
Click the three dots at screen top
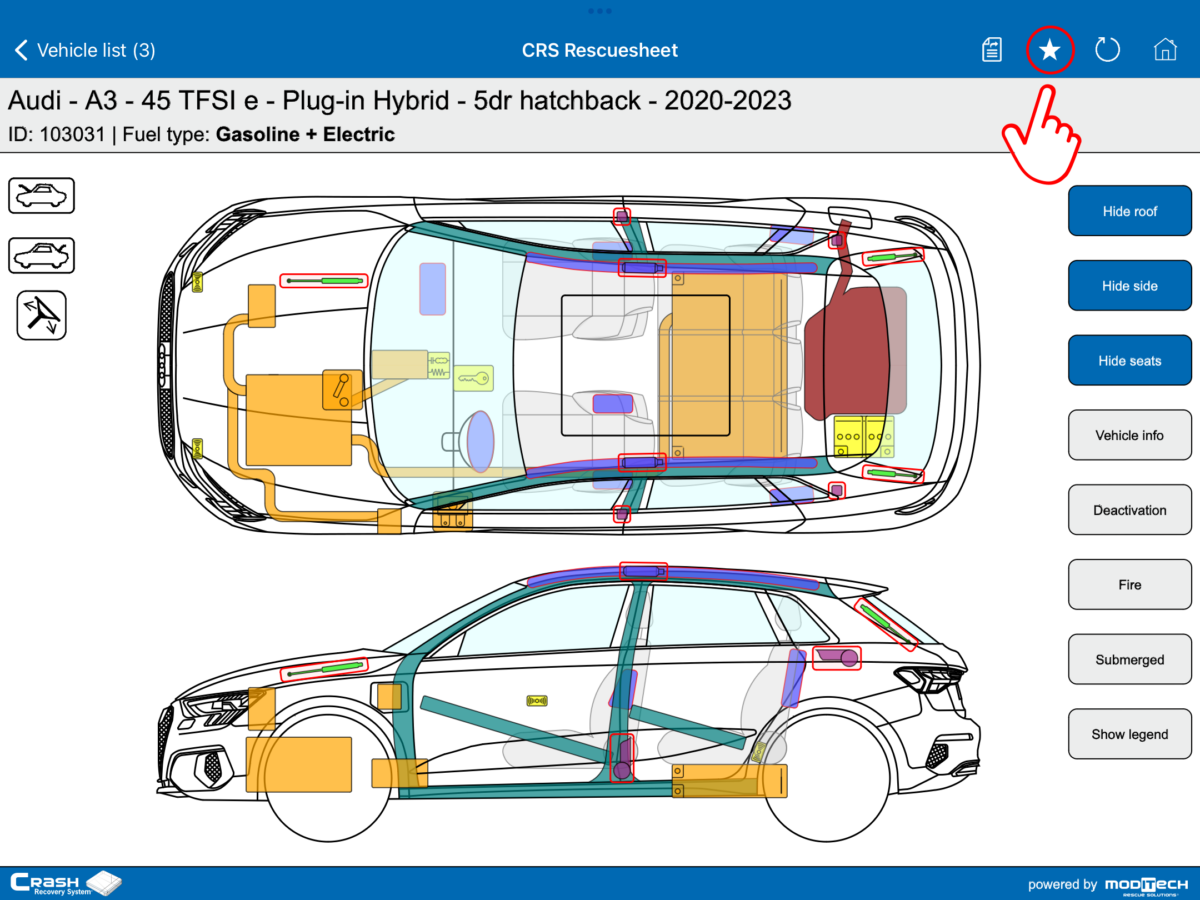pos(600,11)
